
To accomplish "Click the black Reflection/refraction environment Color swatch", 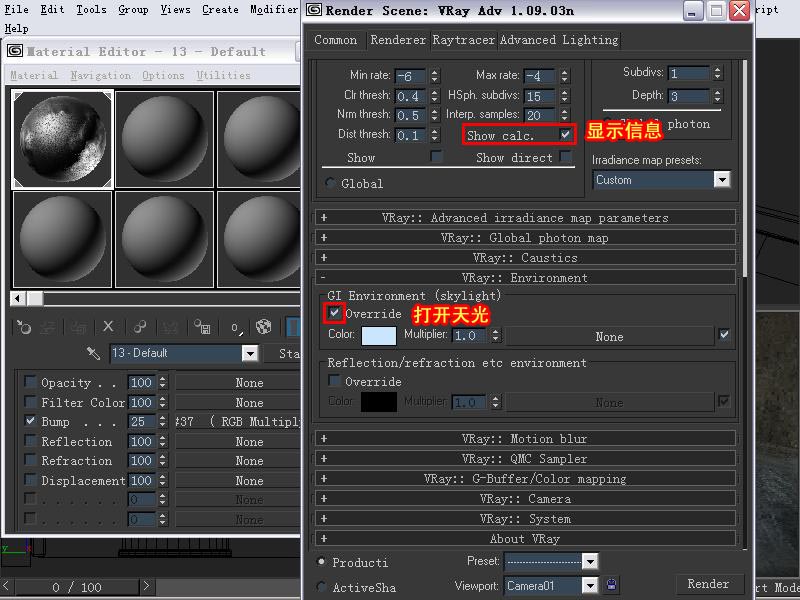I will [x=379, y=402].
